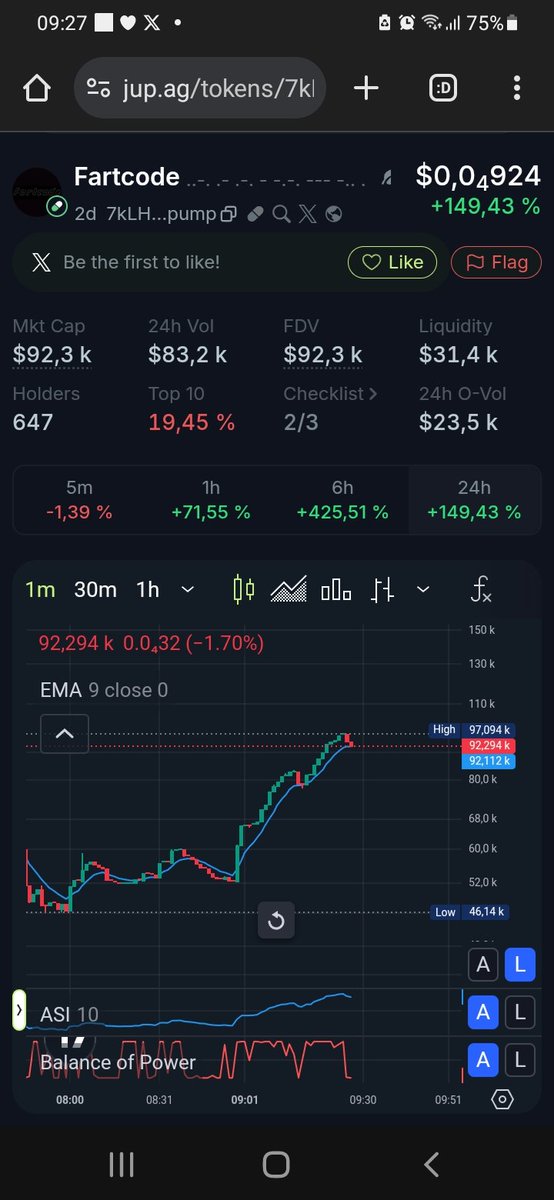This screenshot has width=554, height=1200.
Task: Open a new browser tab with plus icon
Action: [366, 89]
